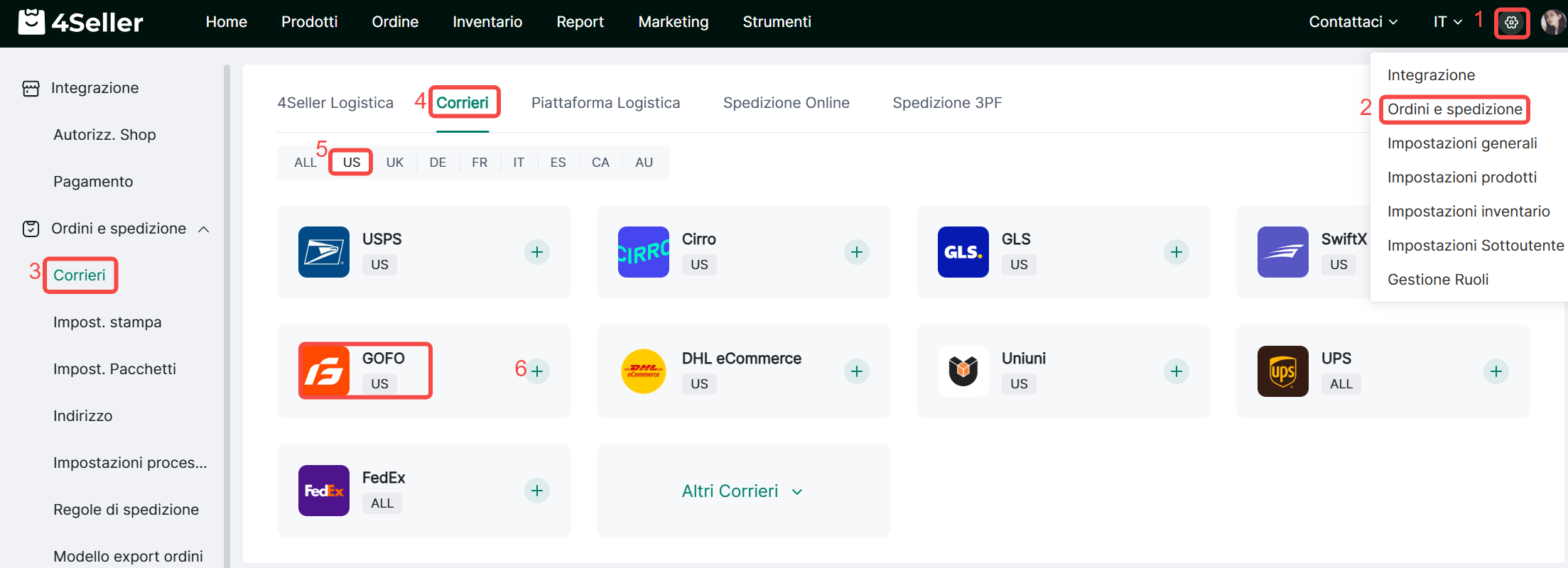Image resolution: width=1568 pixels, height=568 pixels.
Task: Go to Regole di spedizione
Action: (x=126, y=510)
